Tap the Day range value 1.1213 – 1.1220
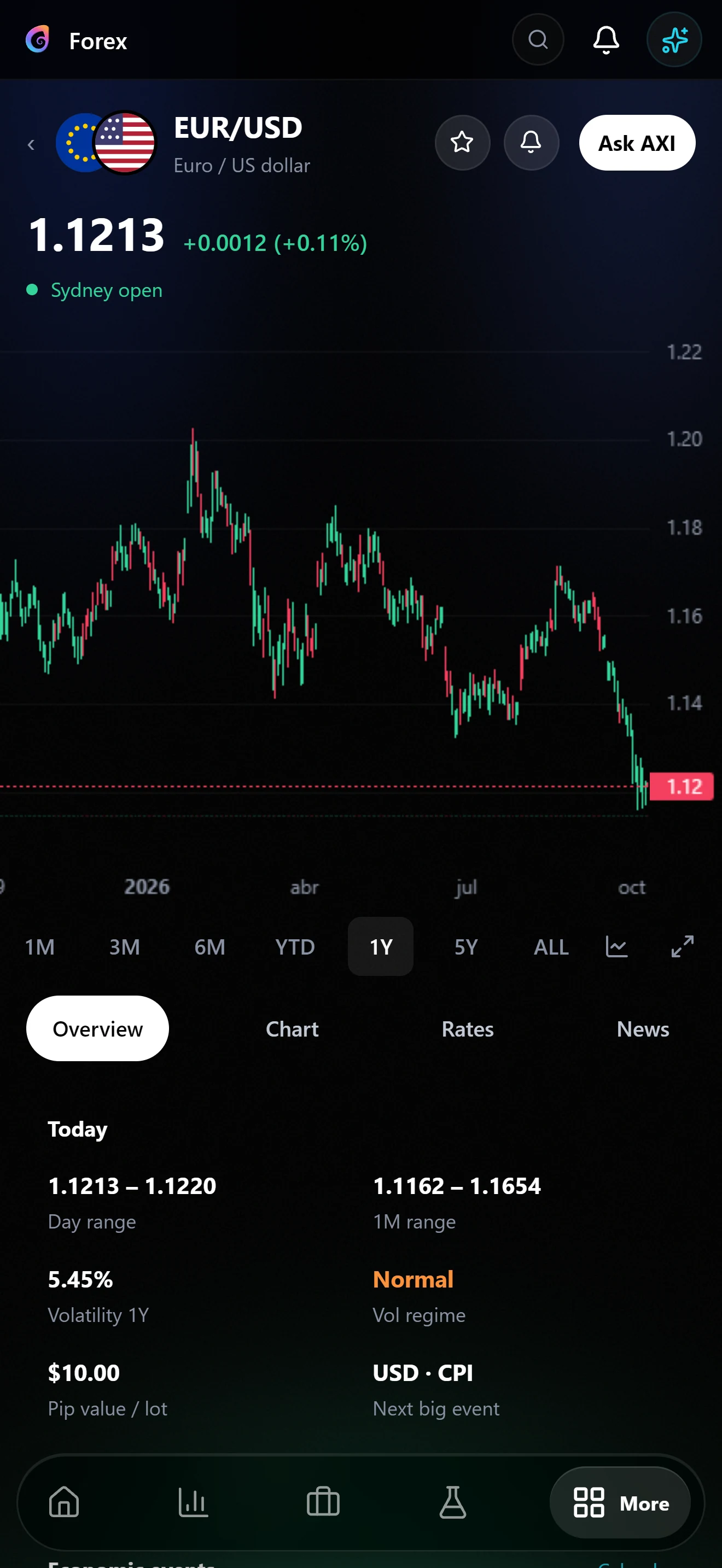 point(132,1186)
